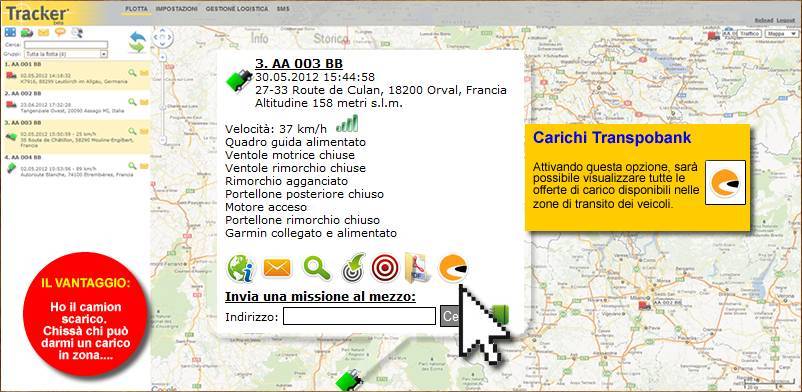Locate vehicle AA 001 BB with magnifier icon
The image size is (802, 392).
132,73
